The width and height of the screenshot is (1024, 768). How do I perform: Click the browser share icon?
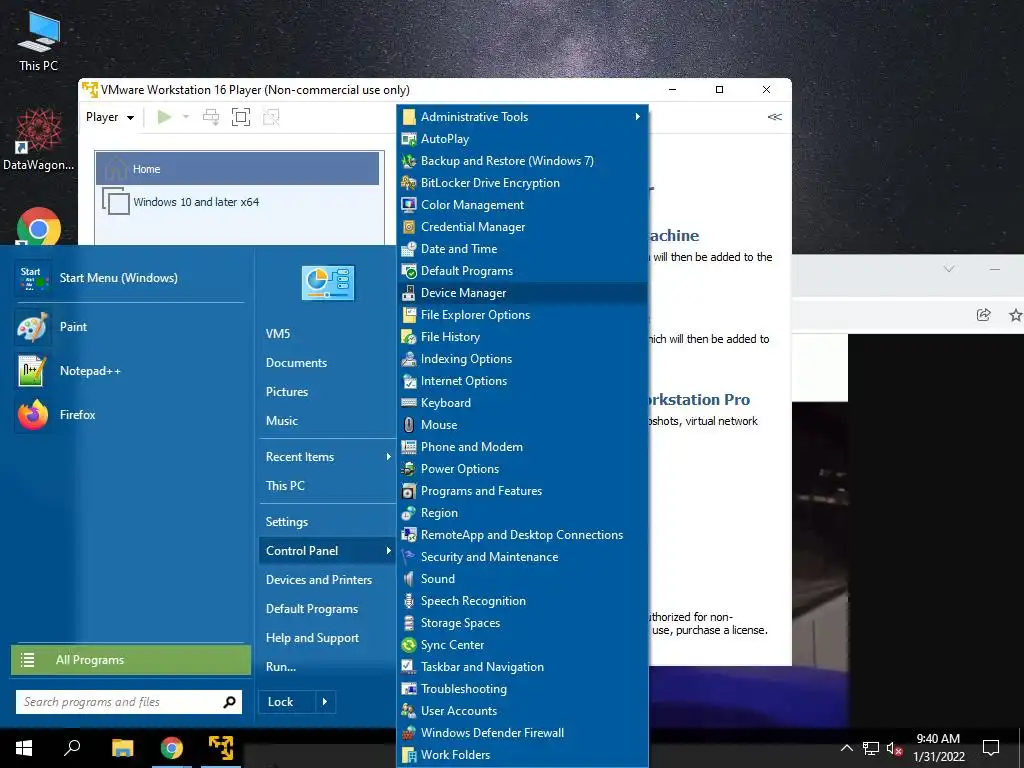coord(984,315)
